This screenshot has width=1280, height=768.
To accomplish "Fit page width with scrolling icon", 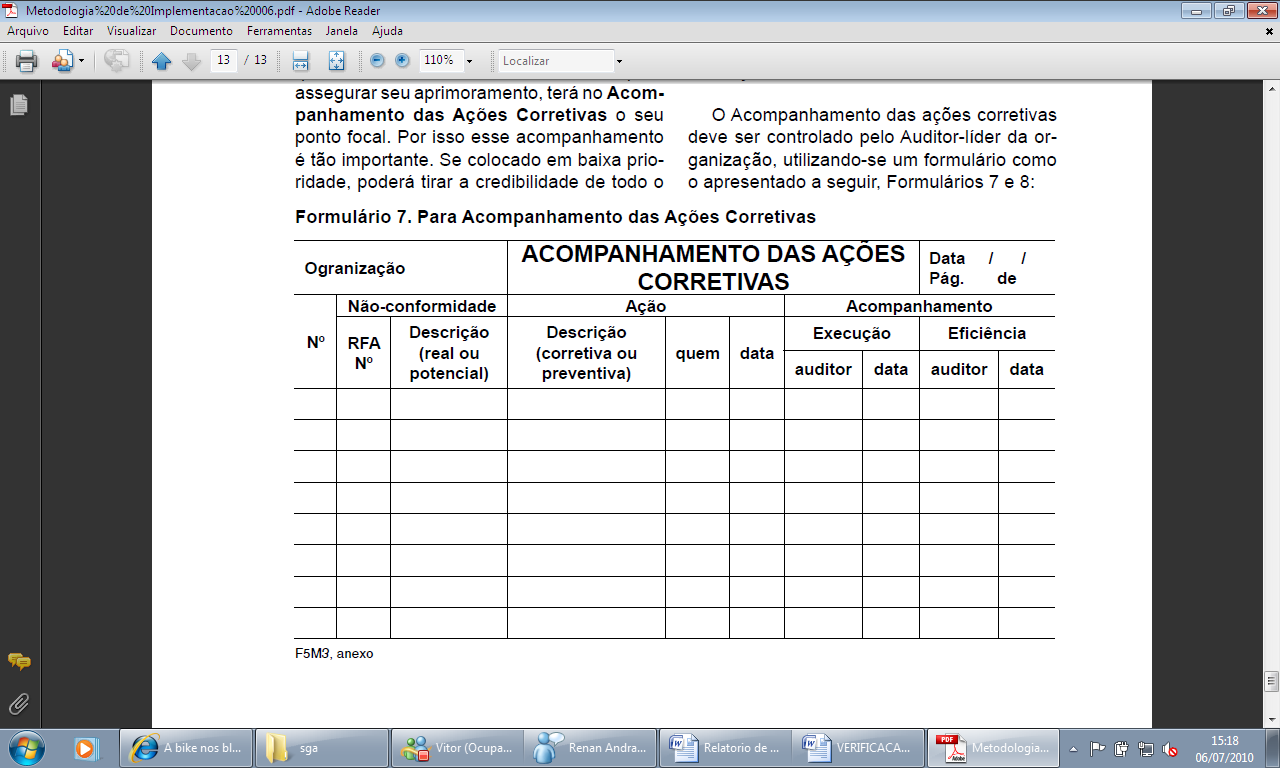I will click(300, 61).
